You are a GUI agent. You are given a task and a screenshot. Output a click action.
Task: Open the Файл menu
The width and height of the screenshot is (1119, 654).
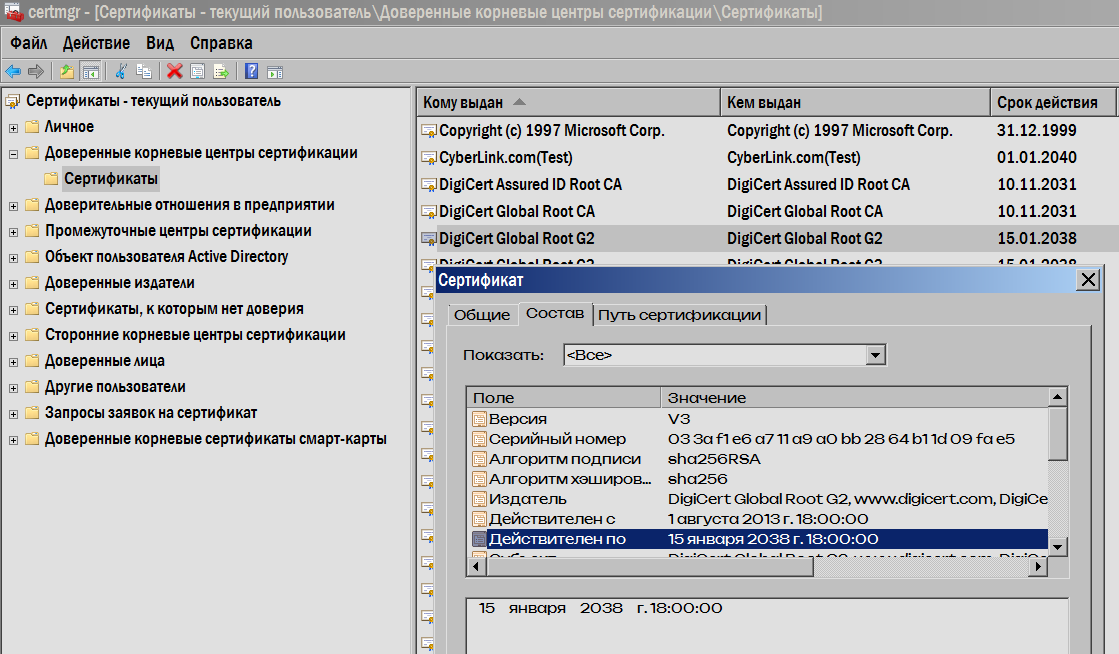pyautogui.click(x=29, y=44)
